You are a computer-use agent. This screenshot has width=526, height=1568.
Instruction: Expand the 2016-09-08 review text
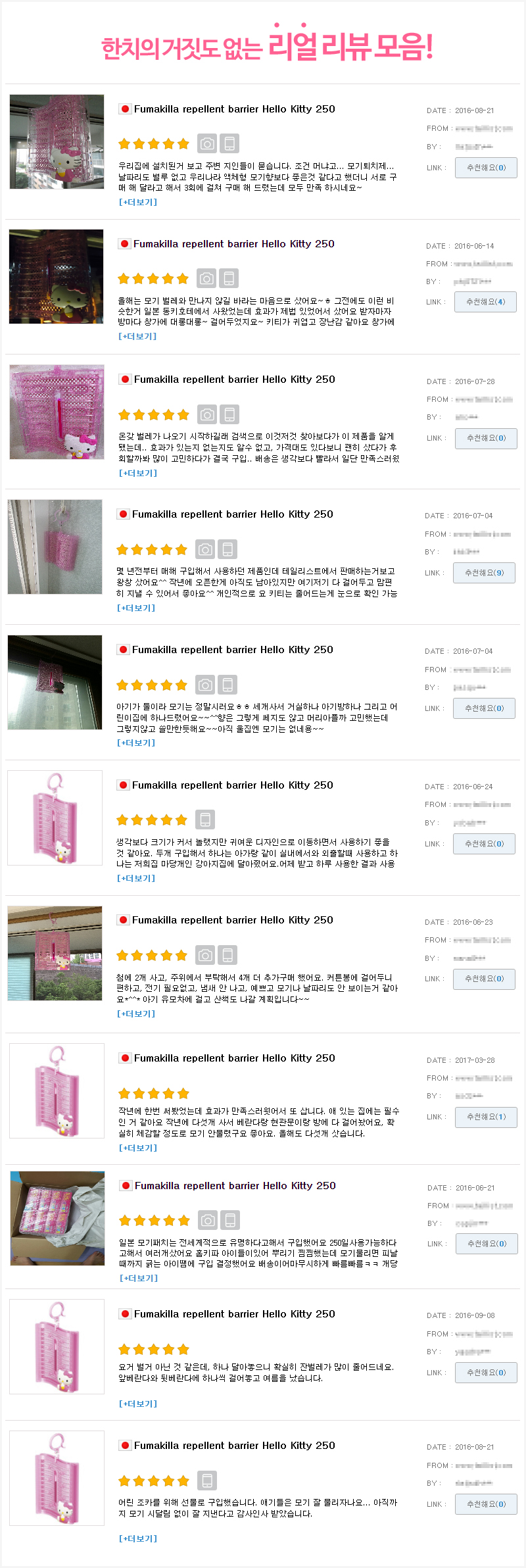tap(138, 1404)
